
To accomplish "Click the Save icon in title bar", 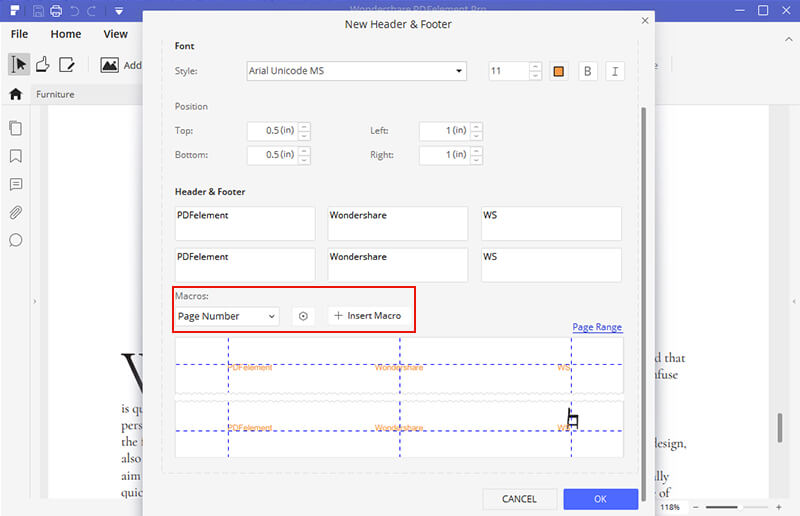I will tap(38, 11).
